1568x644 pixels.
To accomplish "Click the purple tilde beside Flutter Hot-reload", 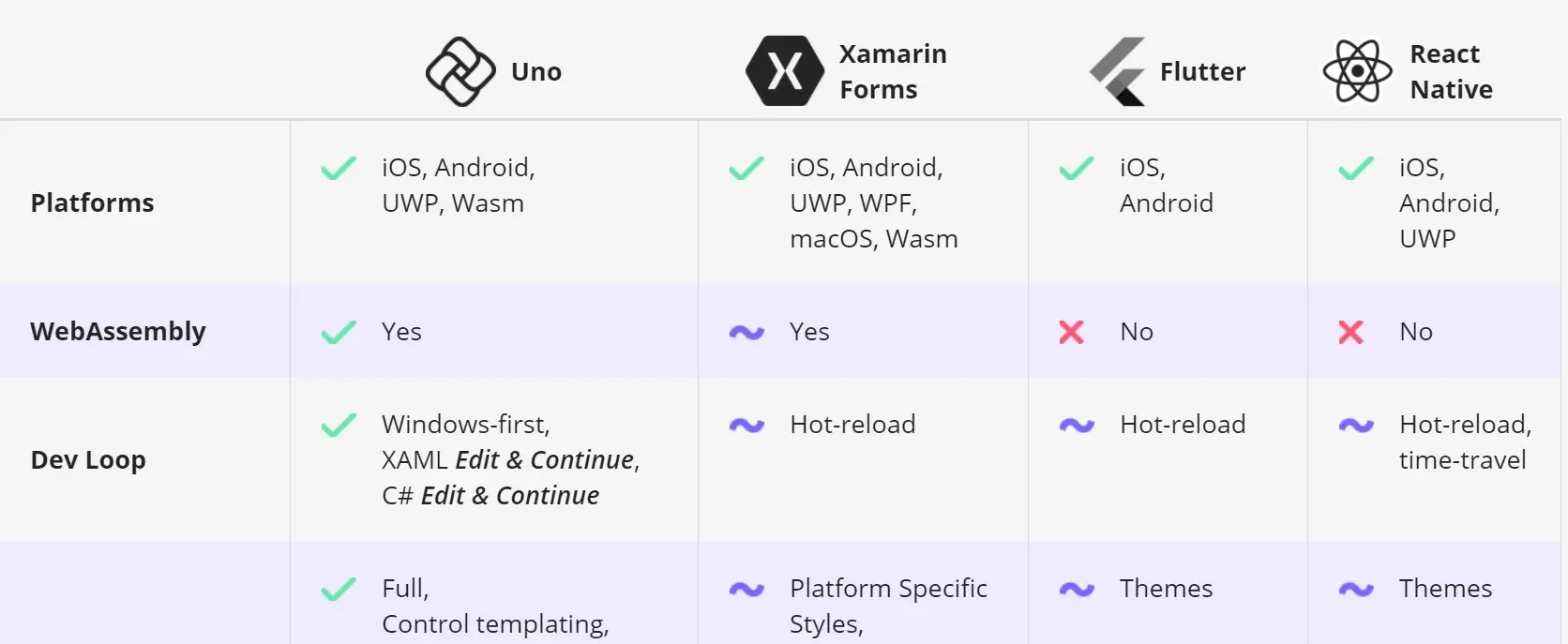I will [1077, 425].
